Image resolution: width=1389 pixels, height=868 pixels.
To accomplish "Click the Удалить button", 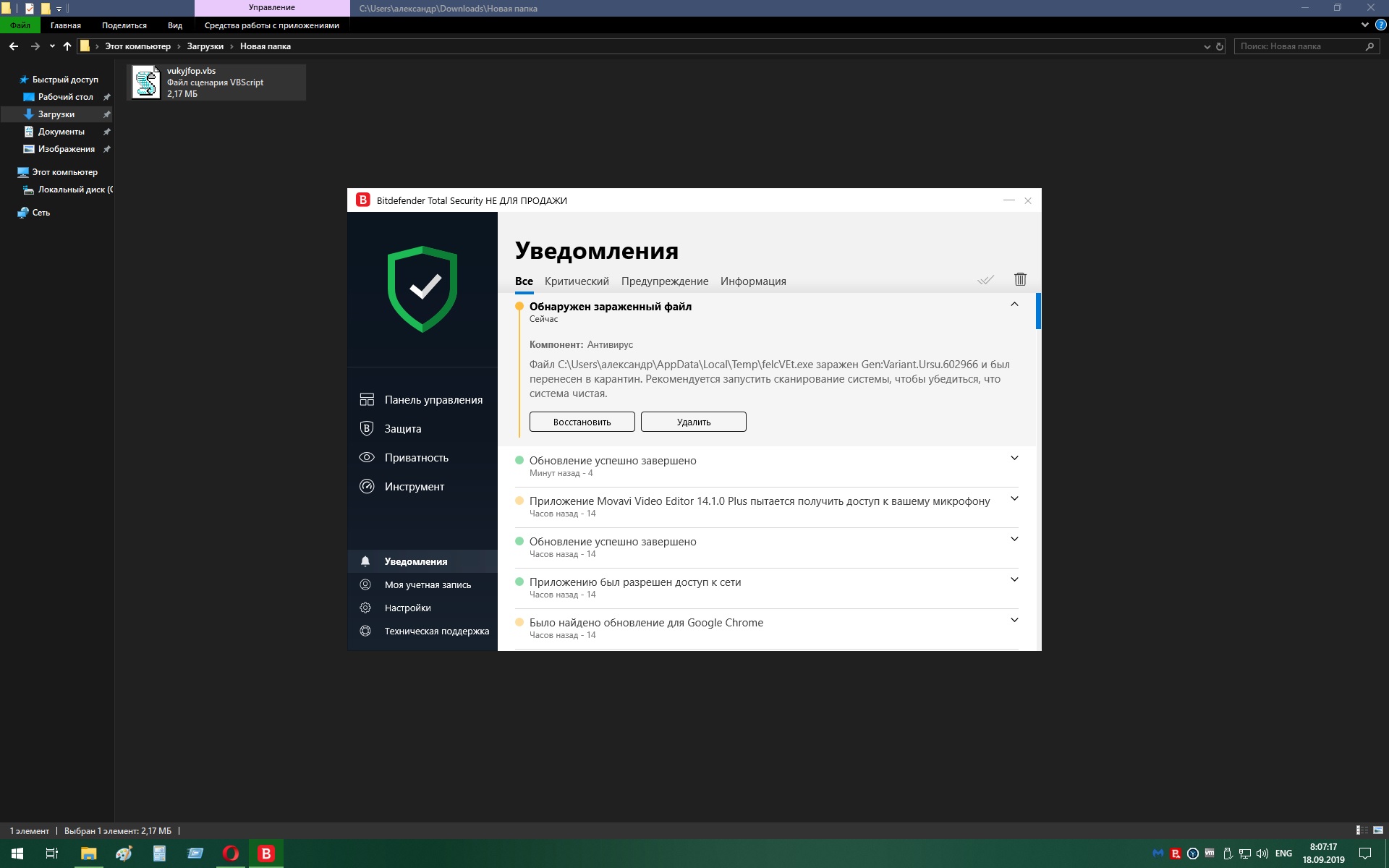I will click(693, 422).
